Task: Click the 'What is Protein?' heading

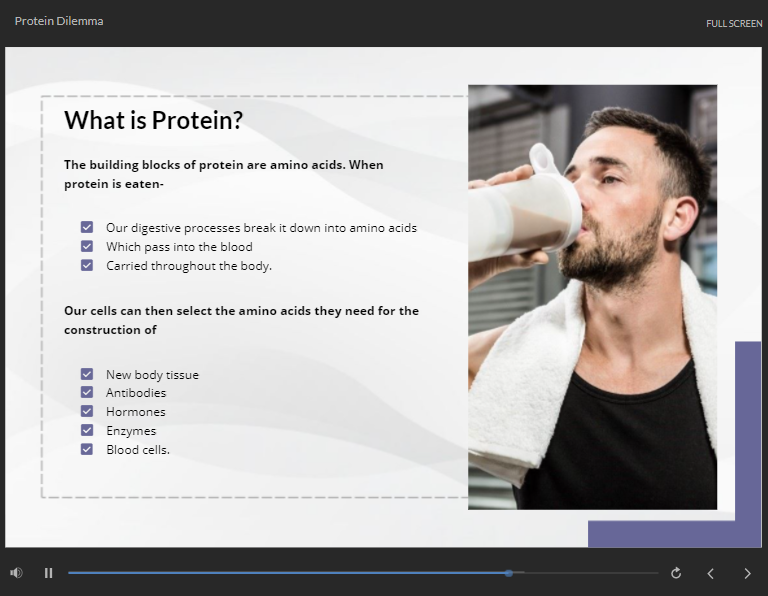Action: (153, 121)
